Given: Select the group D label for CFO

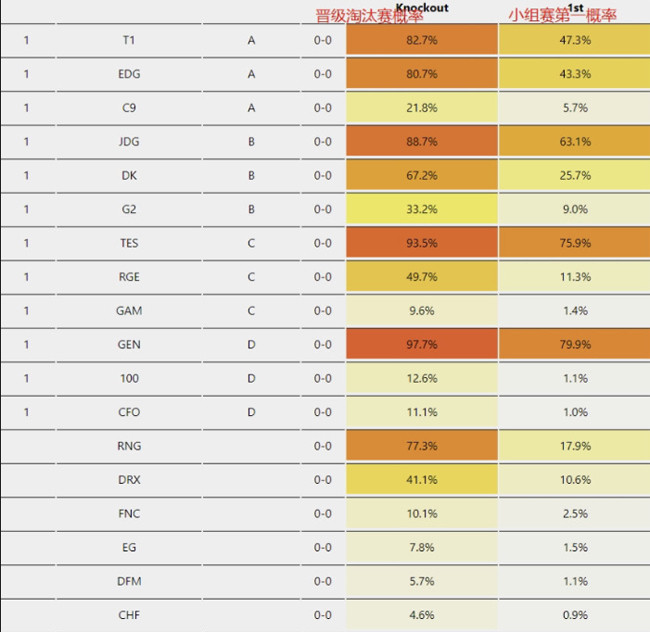Looking at the screenshot, I should pos(252,412).
